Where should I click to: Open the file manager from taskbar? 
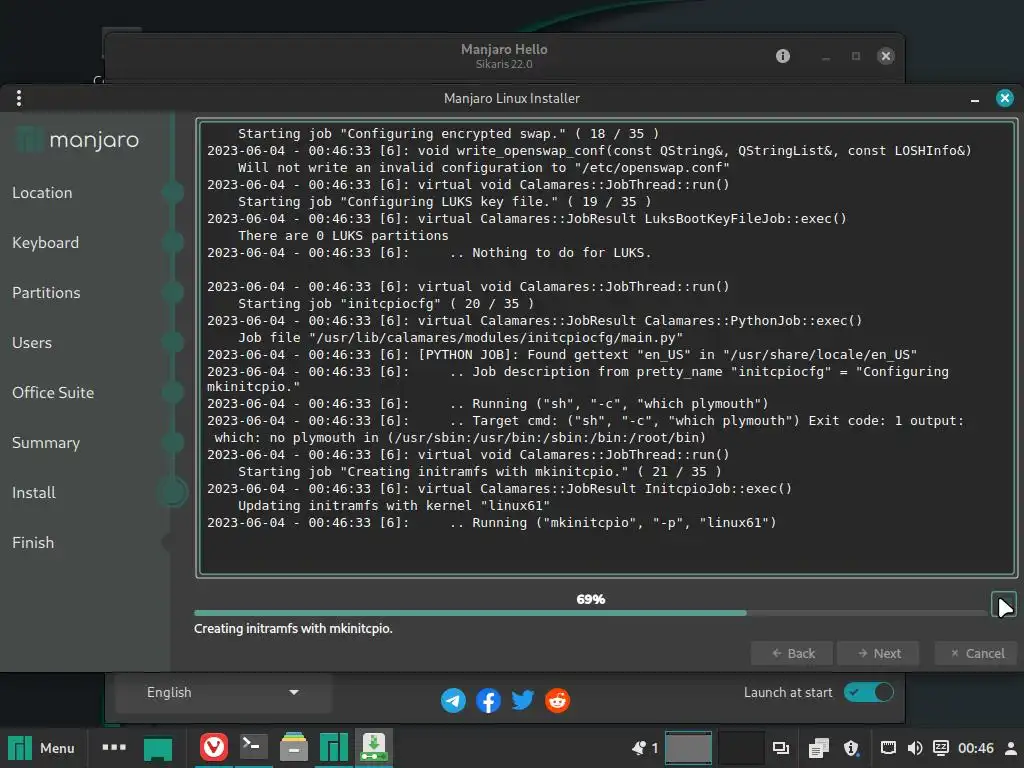[x=294, y=747]
